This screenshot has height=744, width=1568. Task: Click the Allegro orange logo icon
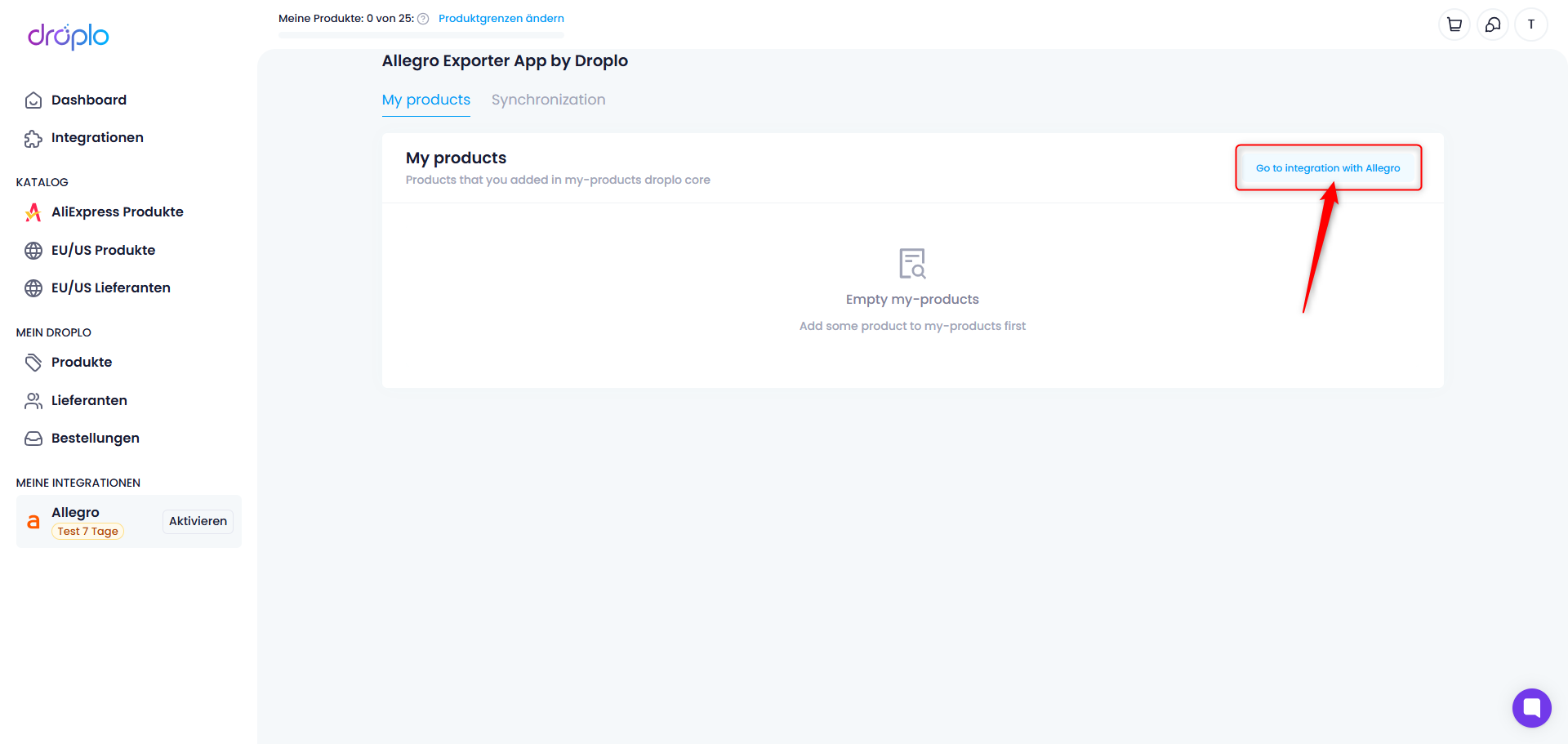tap(33, 522)
